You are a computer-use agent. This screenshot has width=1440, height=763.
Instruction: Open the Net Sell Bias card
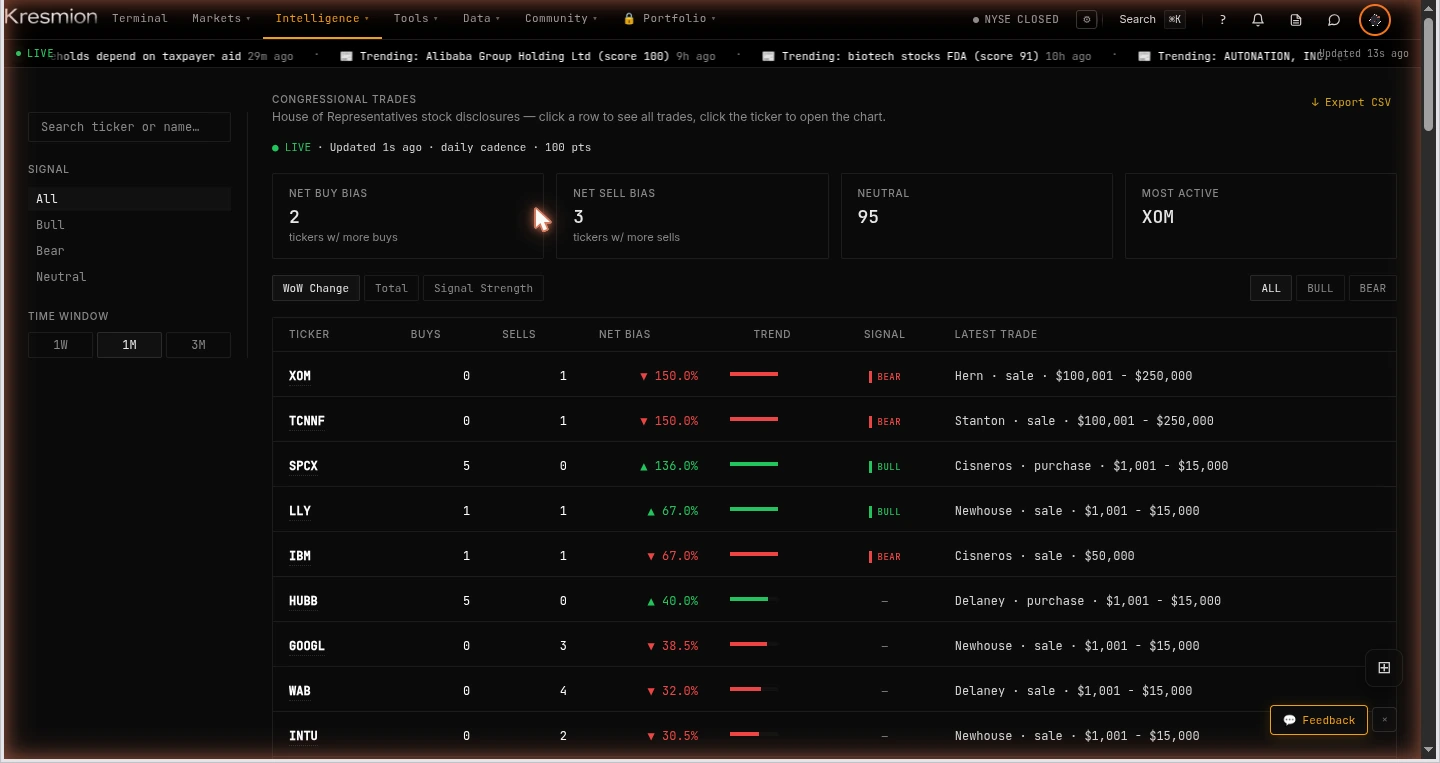pos(692,216)
